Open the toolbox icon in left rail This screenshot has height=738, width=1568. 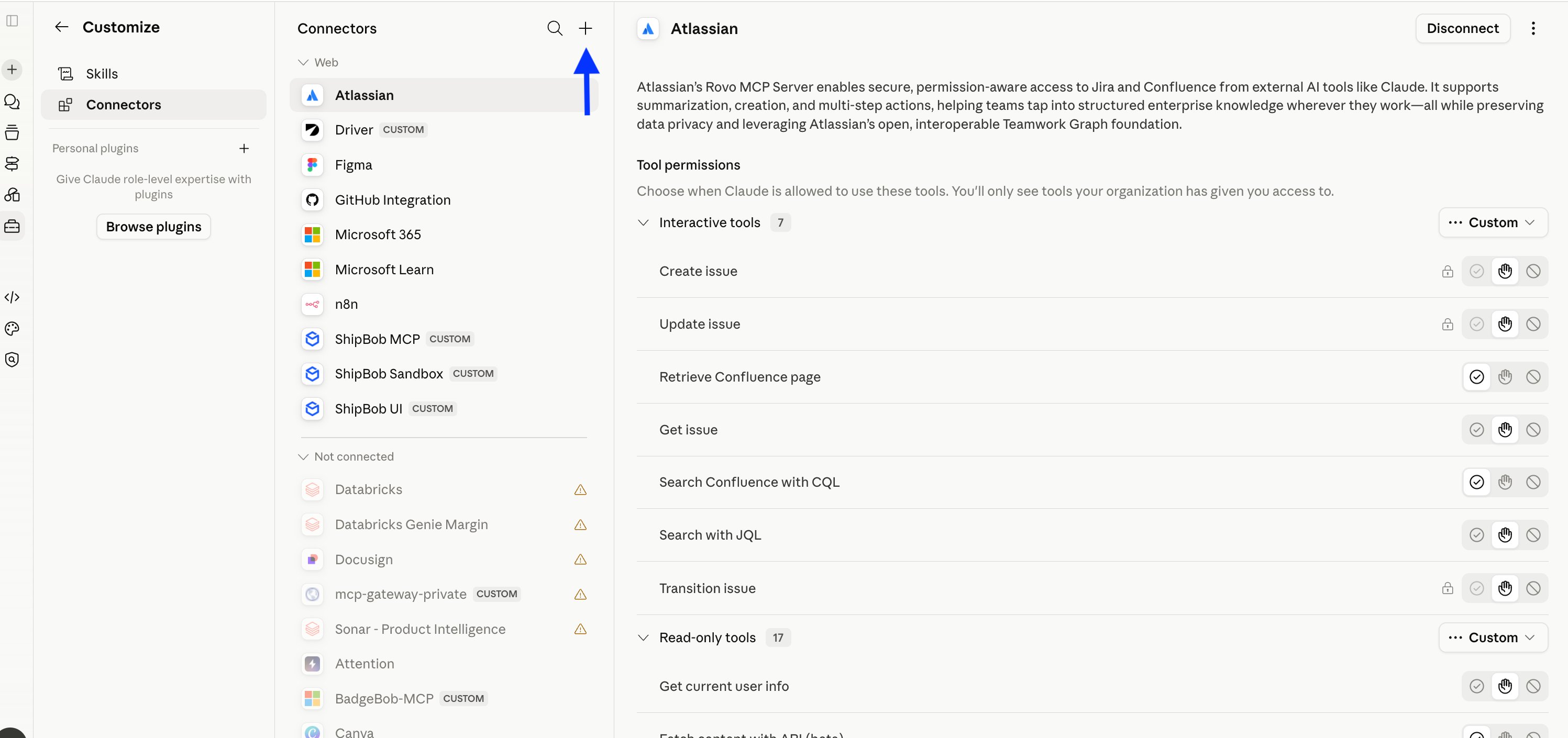click(x=12, y=226)
